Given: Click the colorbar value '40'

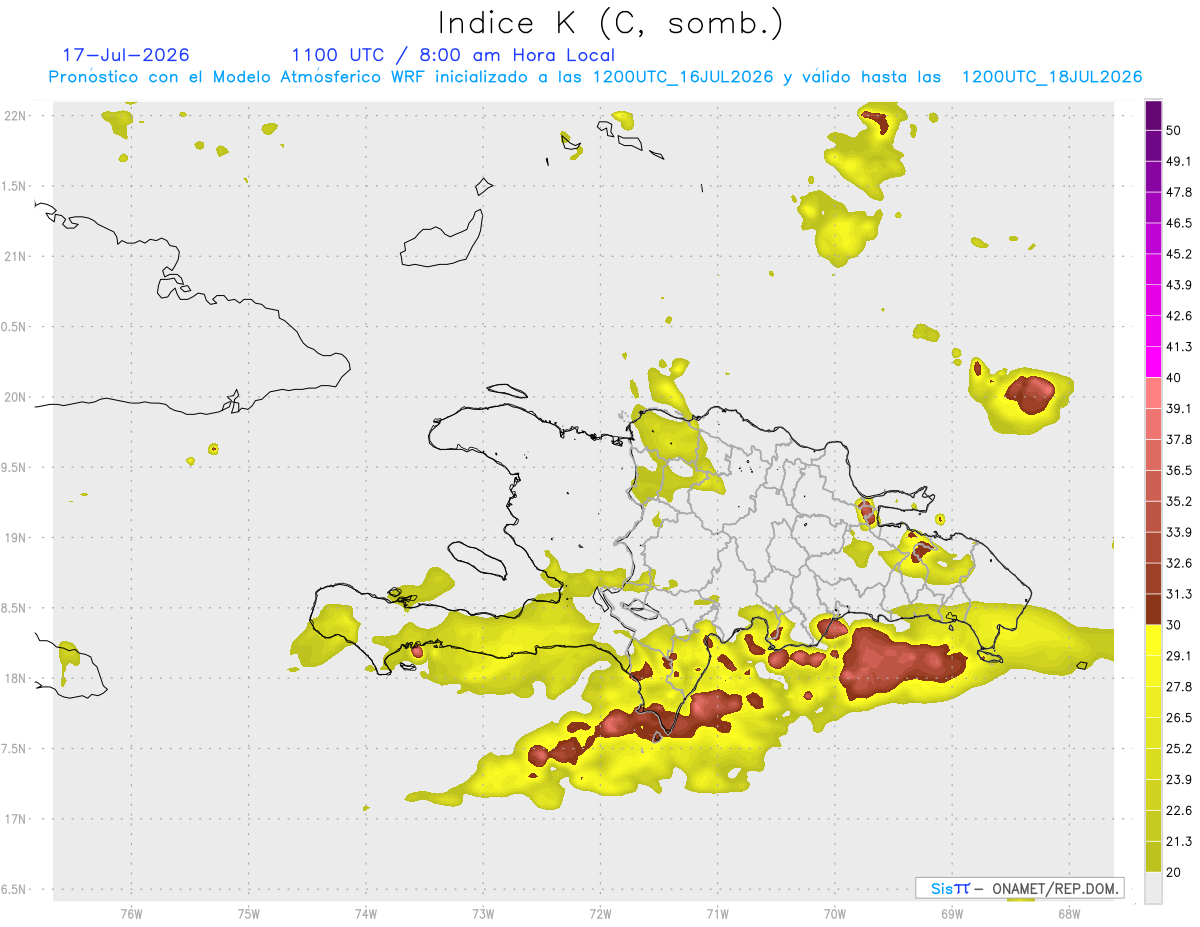Looking at the screenshot, I should pos(1175,378).
